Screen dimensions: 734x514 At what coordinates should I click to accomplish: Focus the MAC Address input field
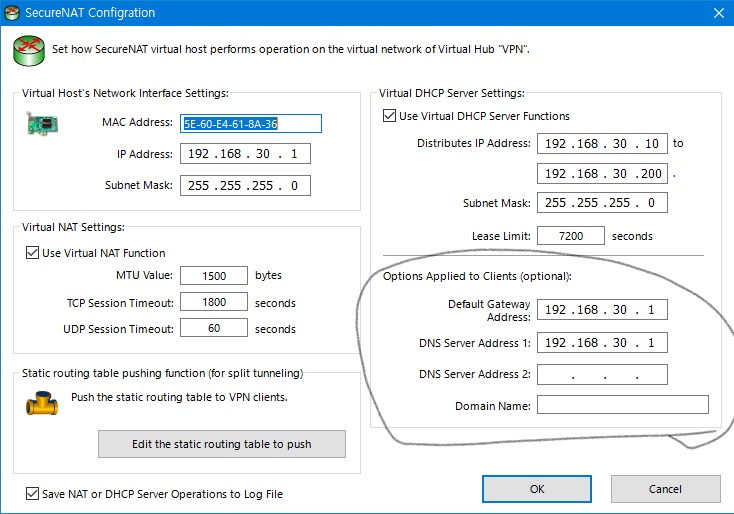pyautogui.click(x=251, y=124)
